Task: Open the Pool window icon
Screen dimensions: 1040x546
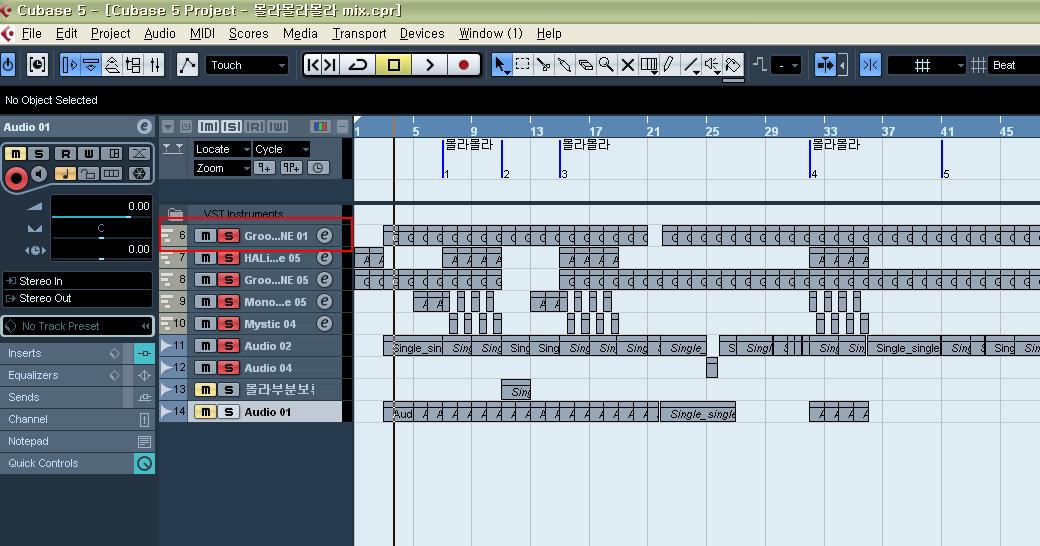Action: [133, 65]
